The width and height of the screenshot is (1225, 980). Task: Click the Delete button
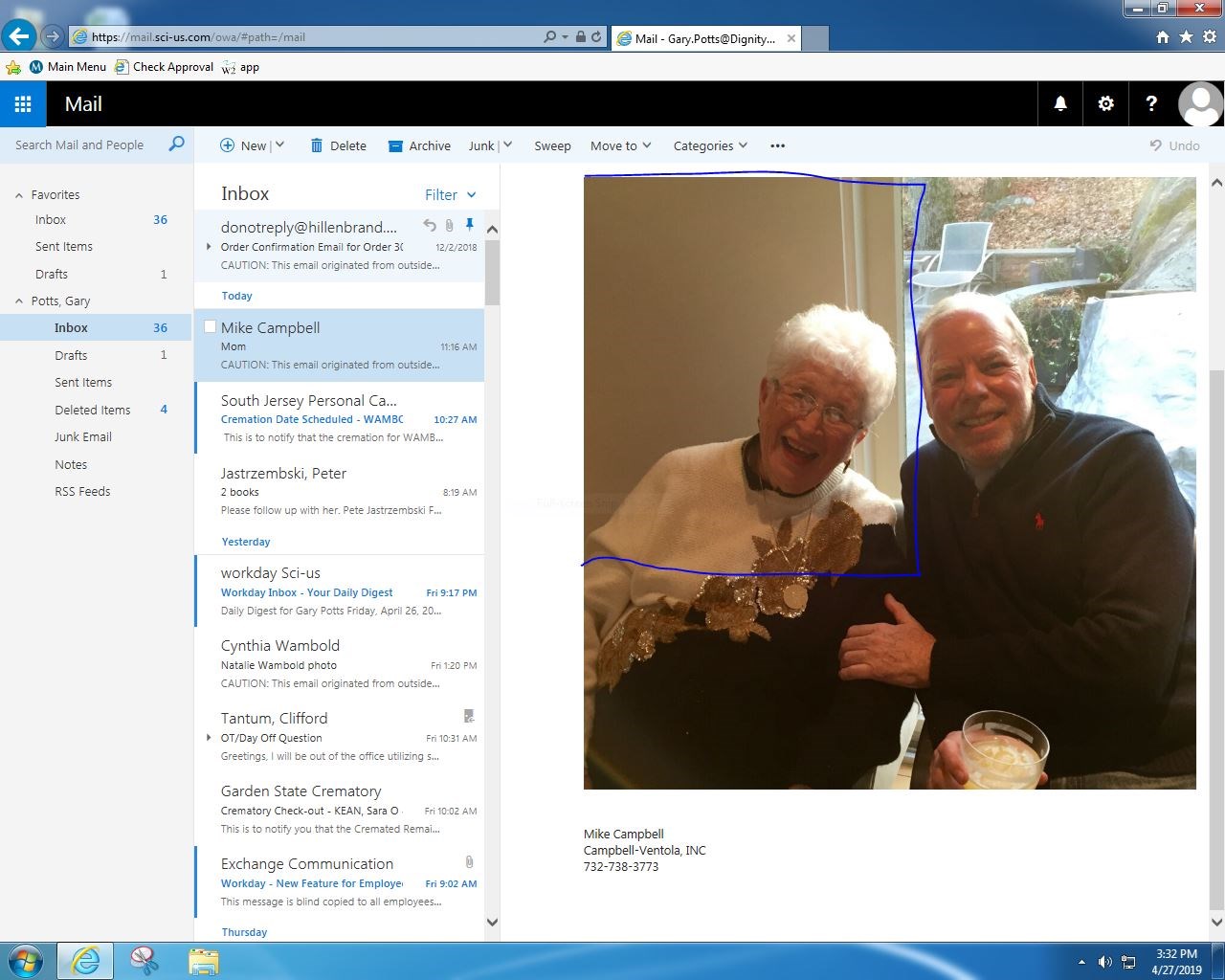339,145
